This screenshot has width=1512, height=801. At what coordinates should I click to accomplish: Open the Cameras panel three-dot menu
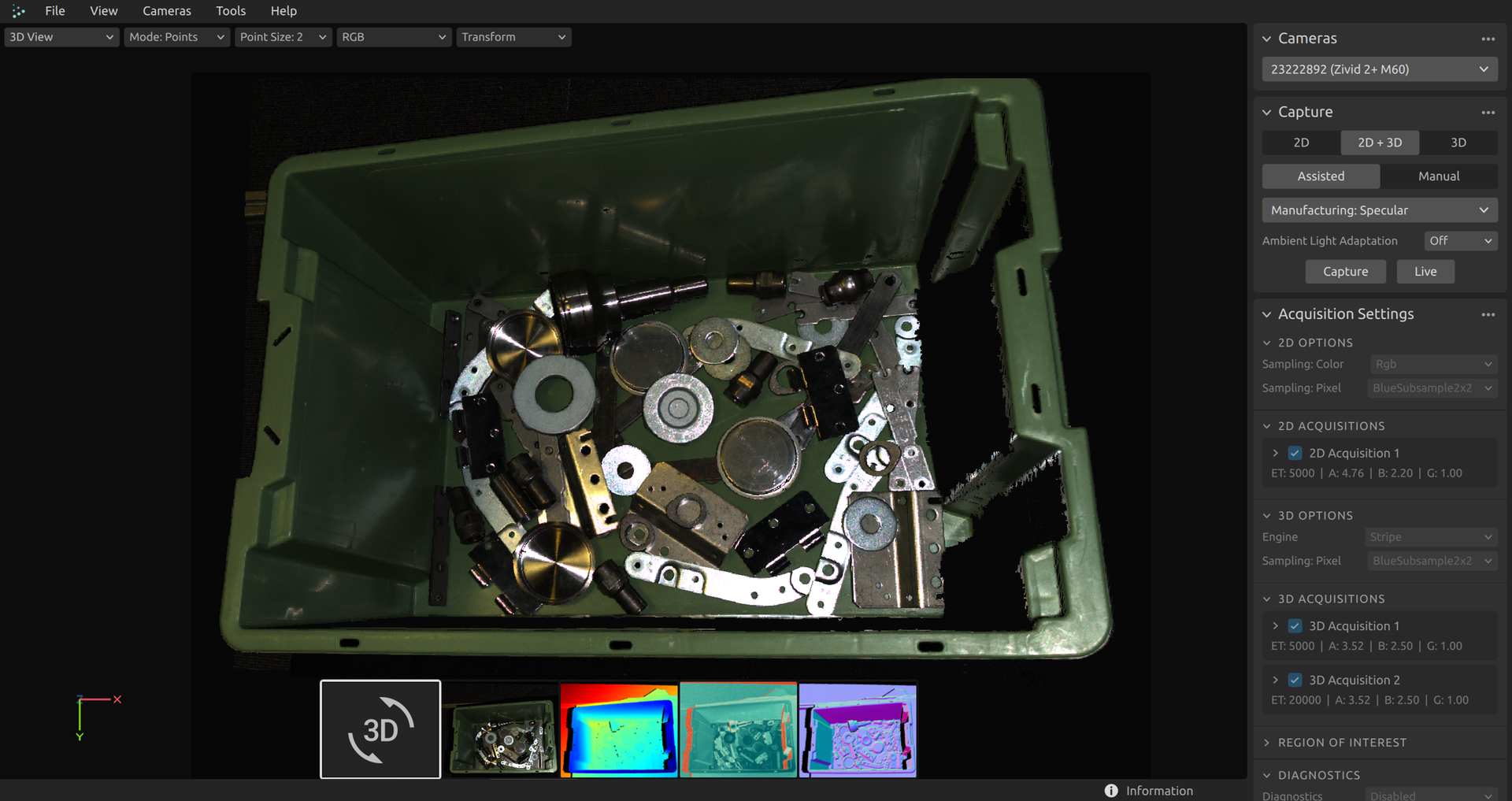click(1488, 39)
